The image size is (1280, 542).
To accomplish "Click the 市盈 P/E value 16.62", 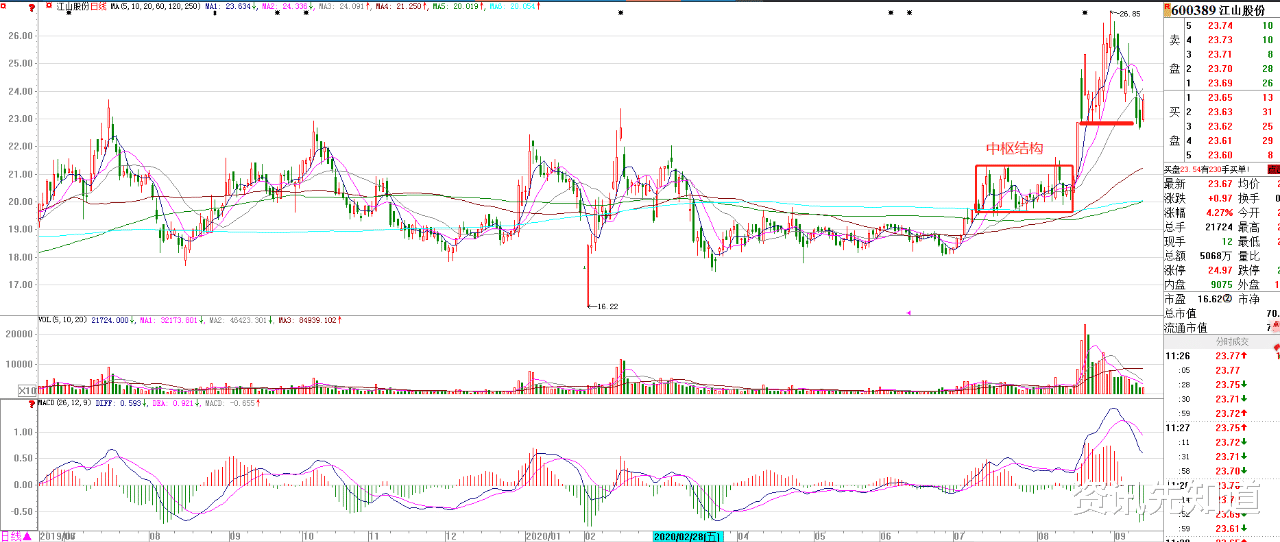I will pos(1212,299).
